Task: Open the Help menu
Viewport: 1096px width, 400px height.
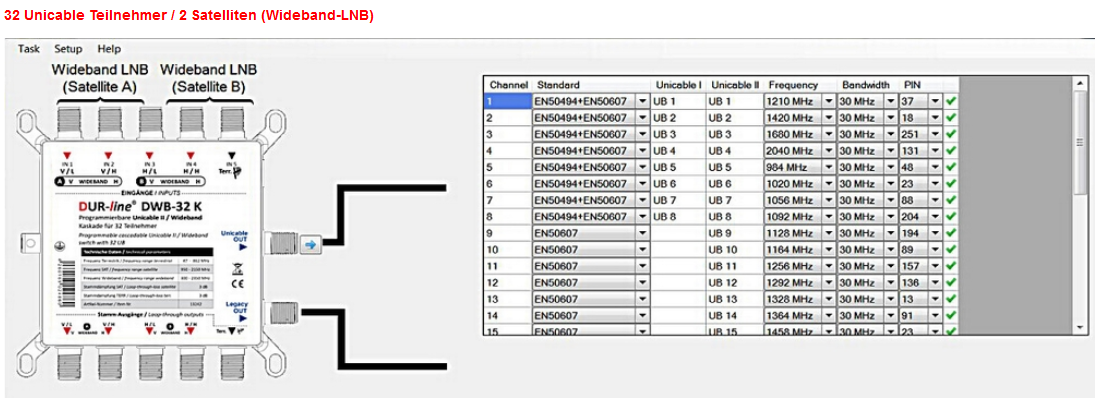Action: pos(109,48)
